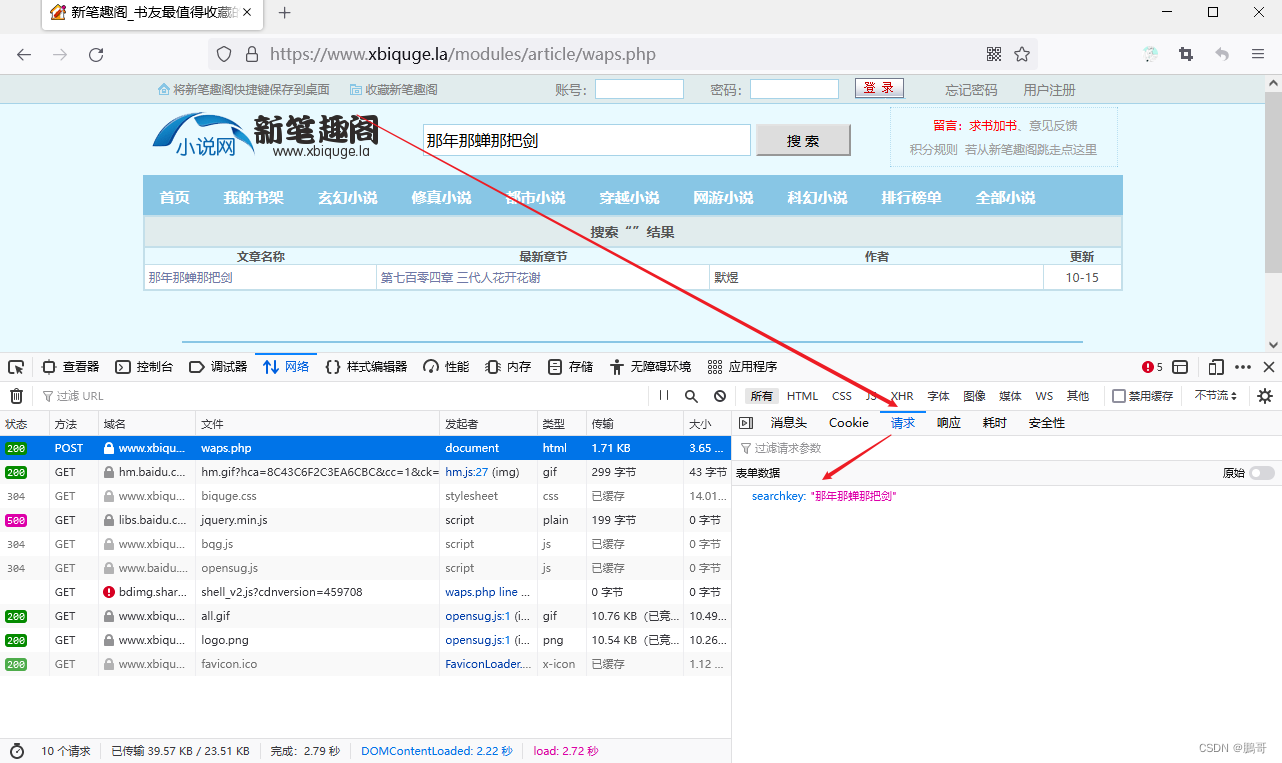Focus the 密码 password input field
The image size is (1282, 763).
coord(794,89)
